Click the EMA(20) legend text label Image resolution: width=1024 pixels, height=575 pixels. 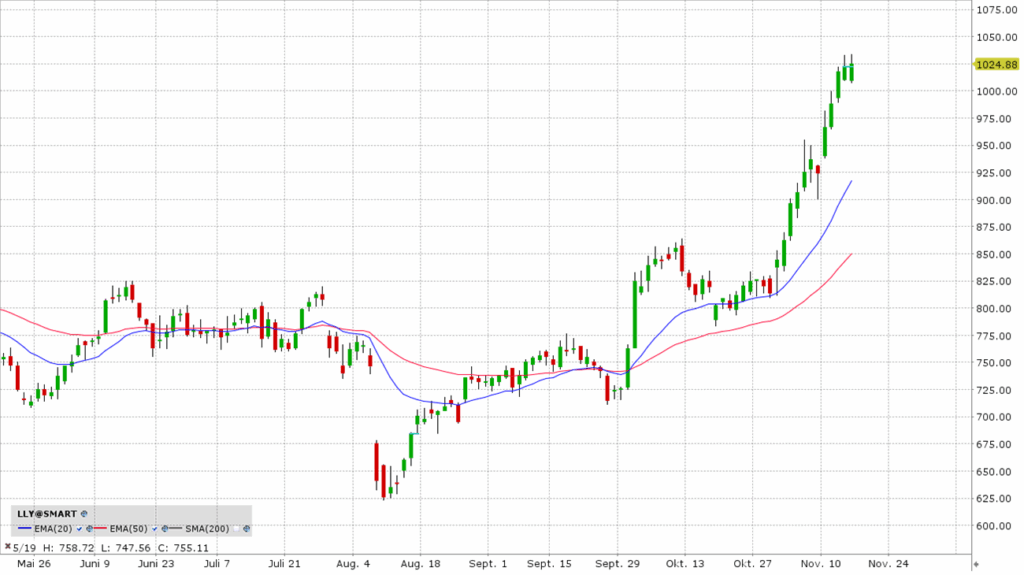pyautogui.click(x=53, y=529)
